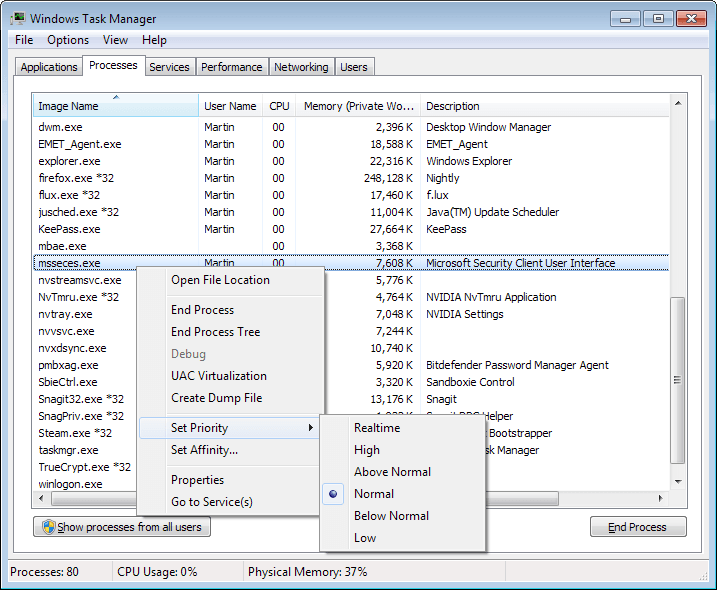This screenshot has width=717, height=590.
Task: Select the msseces.exe process row
Action: (351, 263)
